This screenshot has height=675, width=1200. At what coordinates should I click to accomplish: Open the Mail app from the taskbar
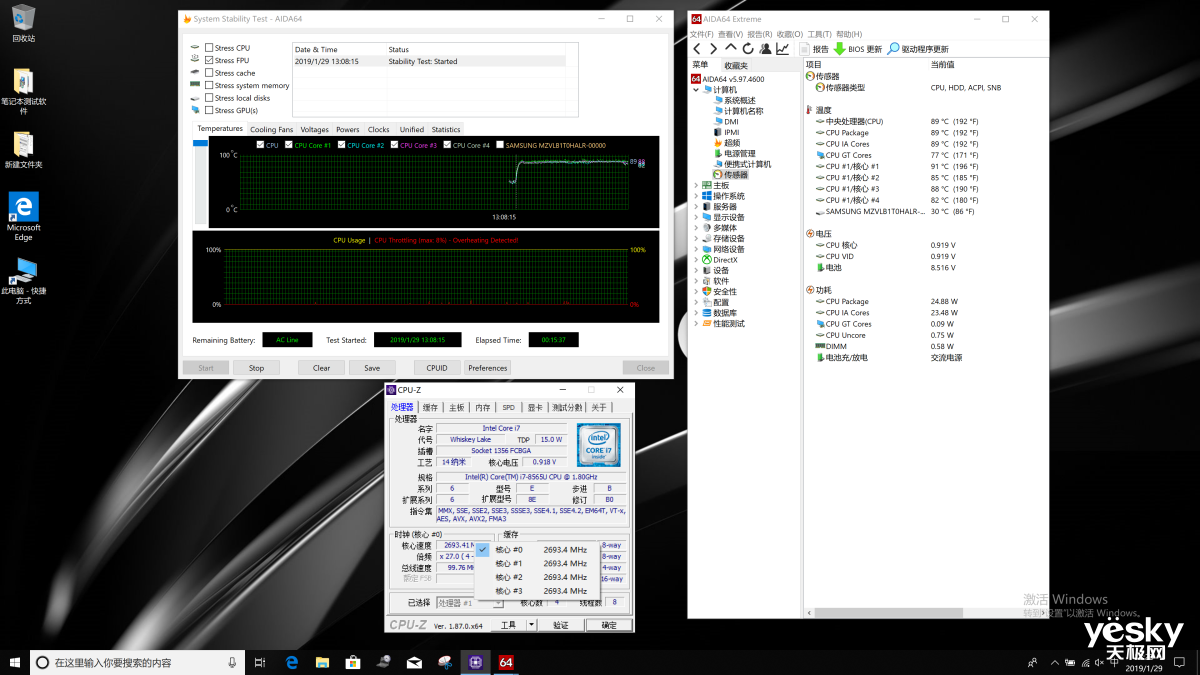(x=414, y=662)
